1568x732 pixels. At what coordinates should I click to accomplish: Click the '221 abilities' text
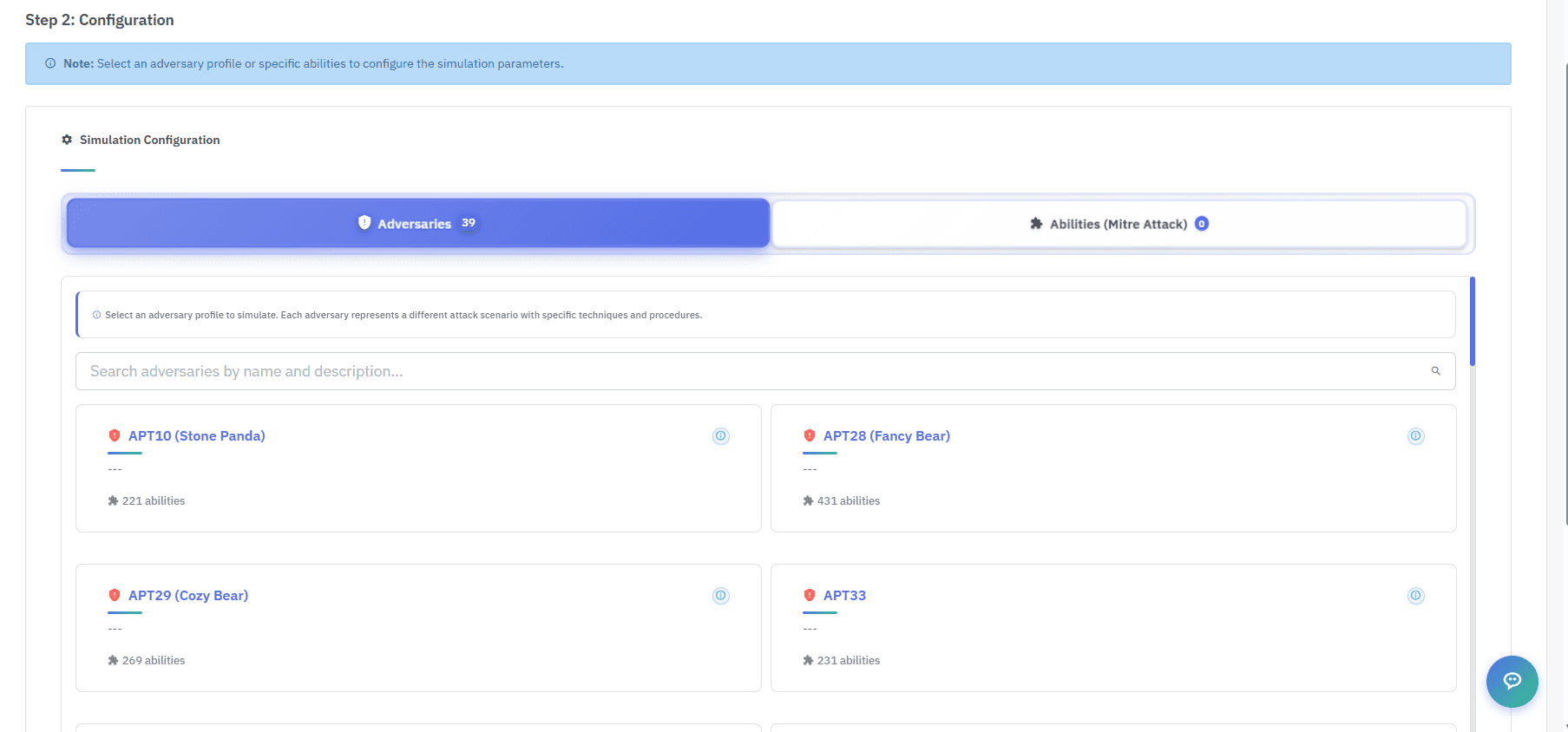click(x=154, y=501)
